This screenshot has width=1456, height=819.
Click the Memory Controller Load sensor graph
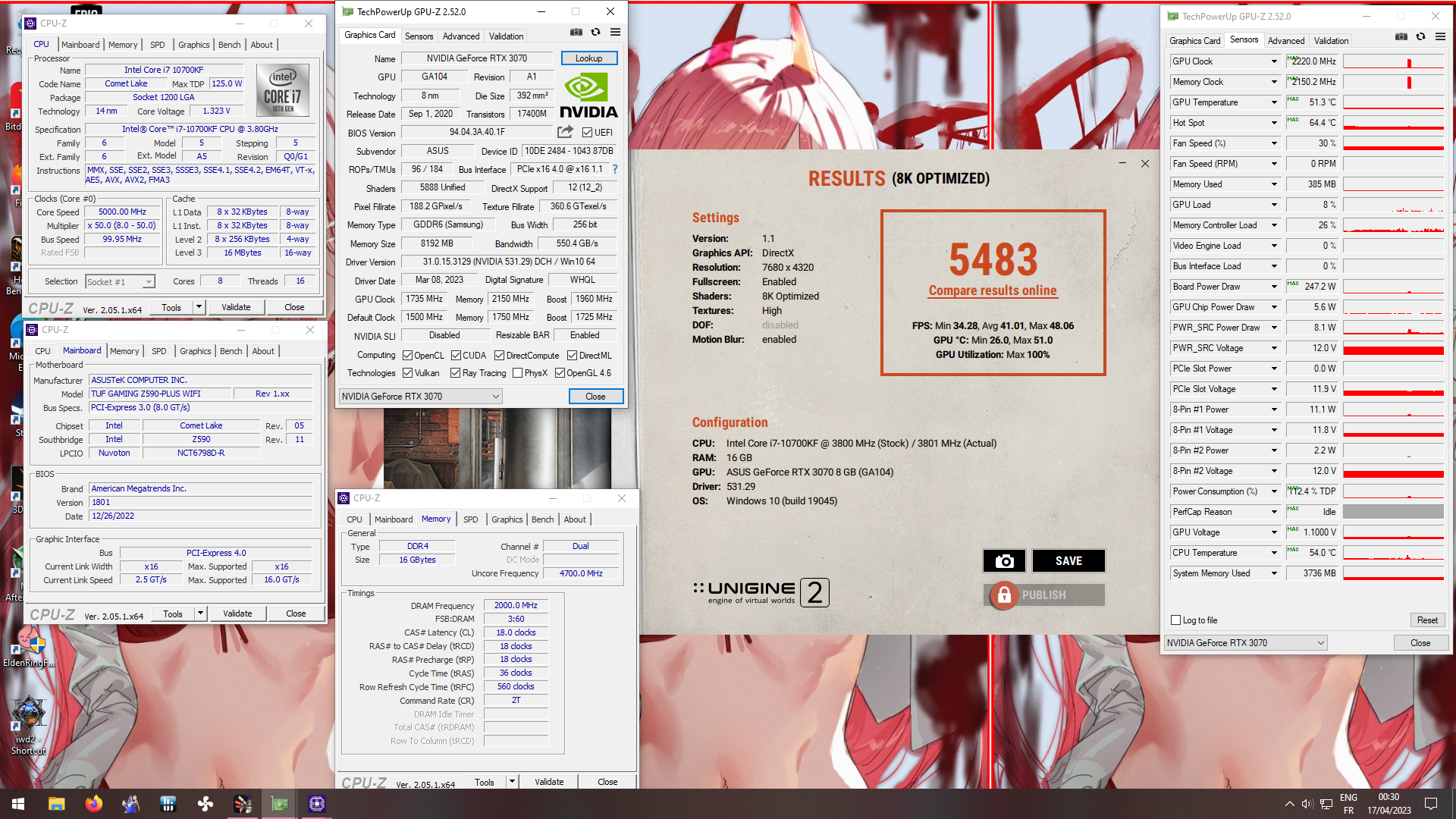tap(1393, 225)
